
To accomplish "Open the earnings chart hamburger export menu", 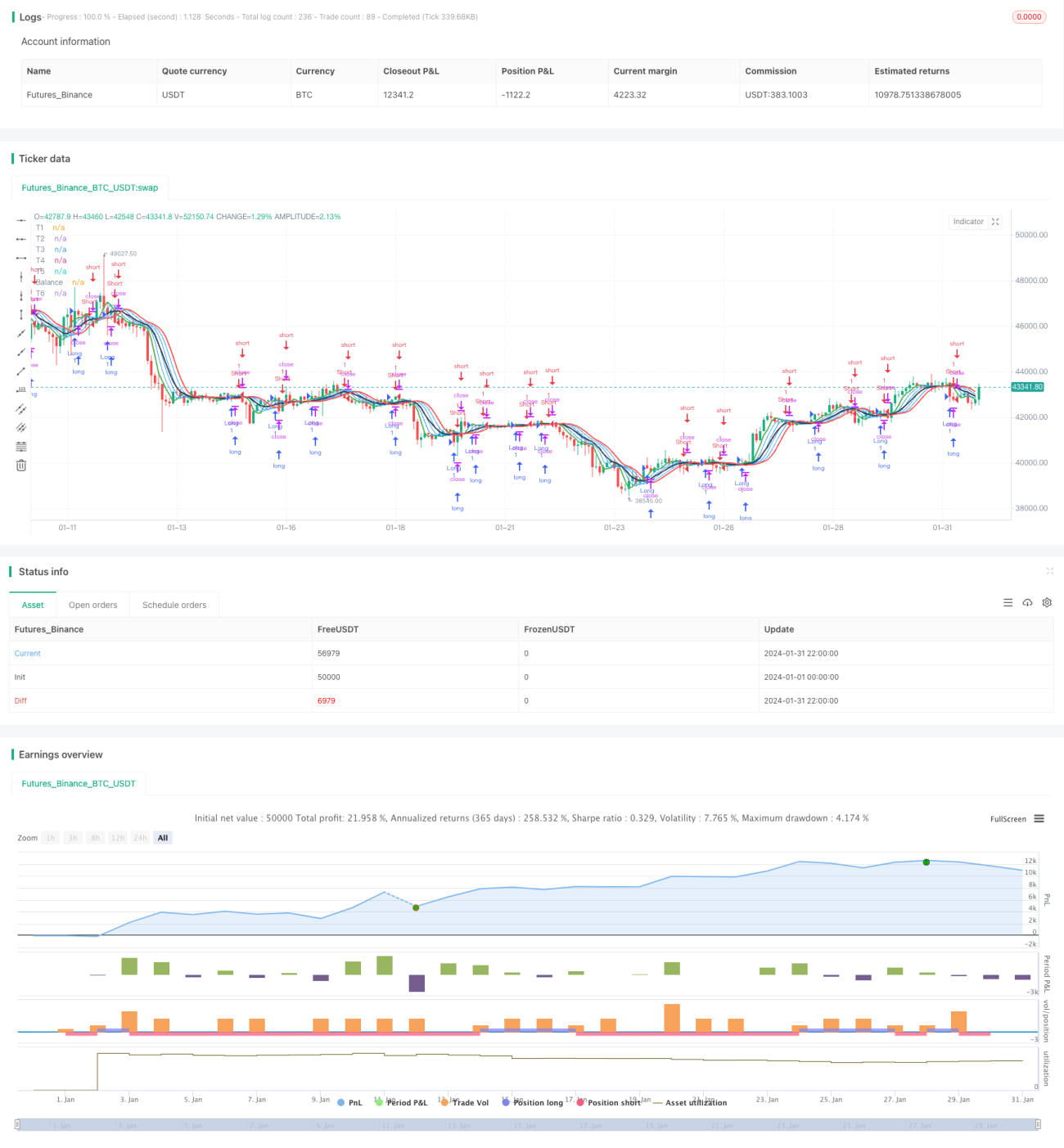I will point(1039,818).
